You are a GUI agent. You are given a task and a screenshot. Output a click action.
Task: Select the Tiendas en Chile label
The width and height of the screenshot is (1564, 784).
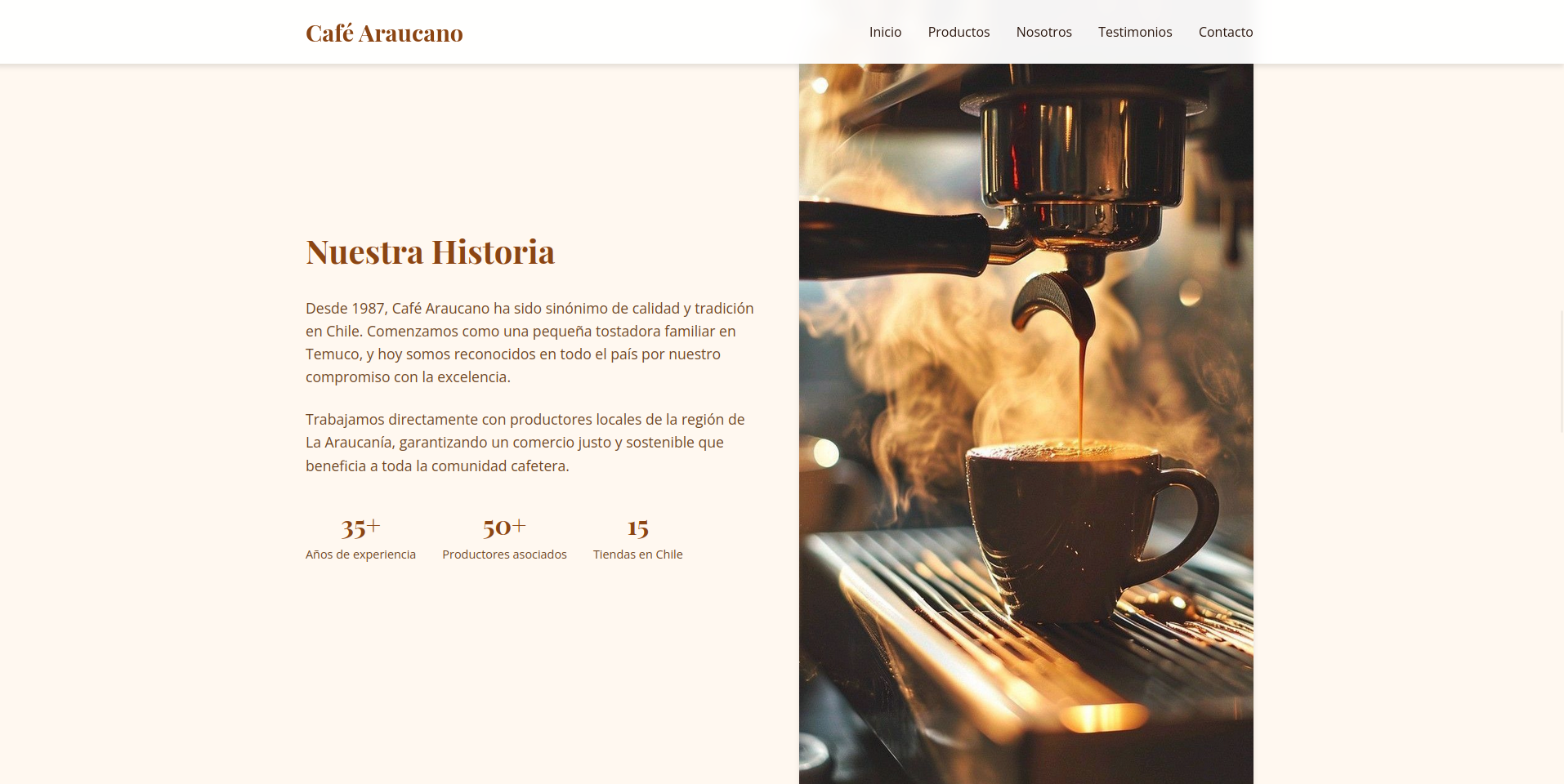(x=637, y=555)
